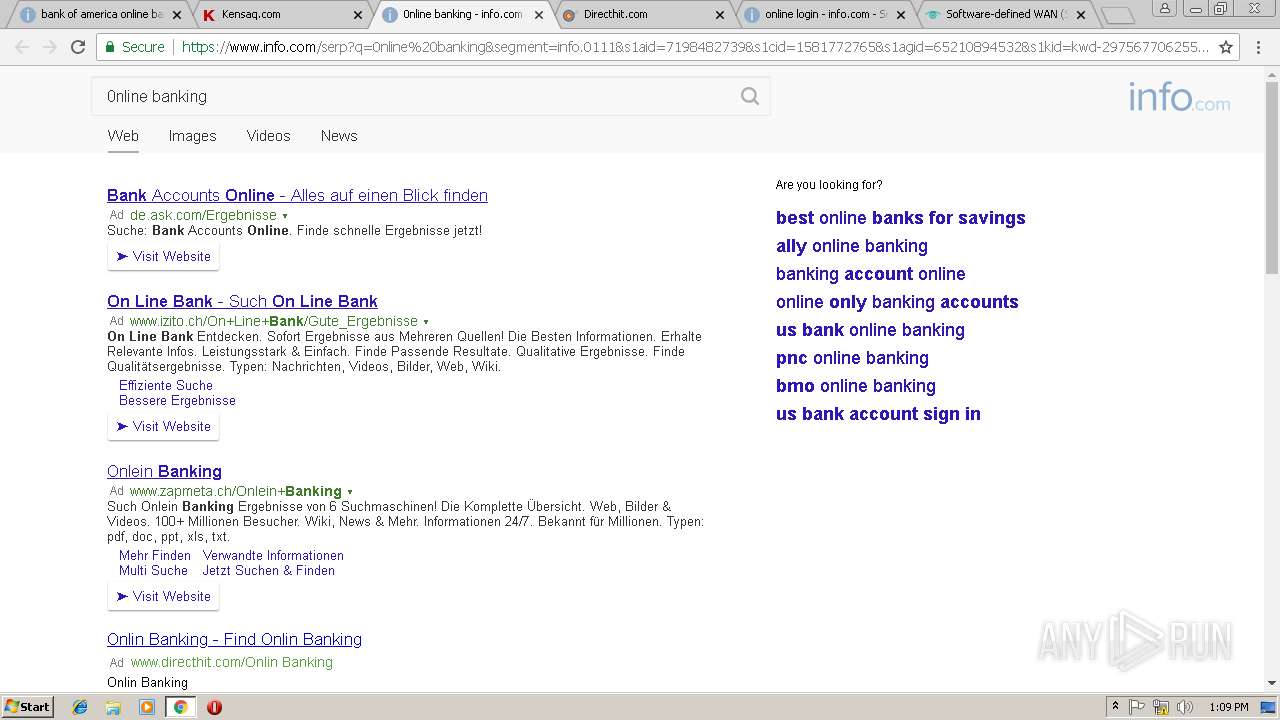This screenshot has width=1280, height=720.
Task: Click the browser address bar URL
Action: point(695,47)
